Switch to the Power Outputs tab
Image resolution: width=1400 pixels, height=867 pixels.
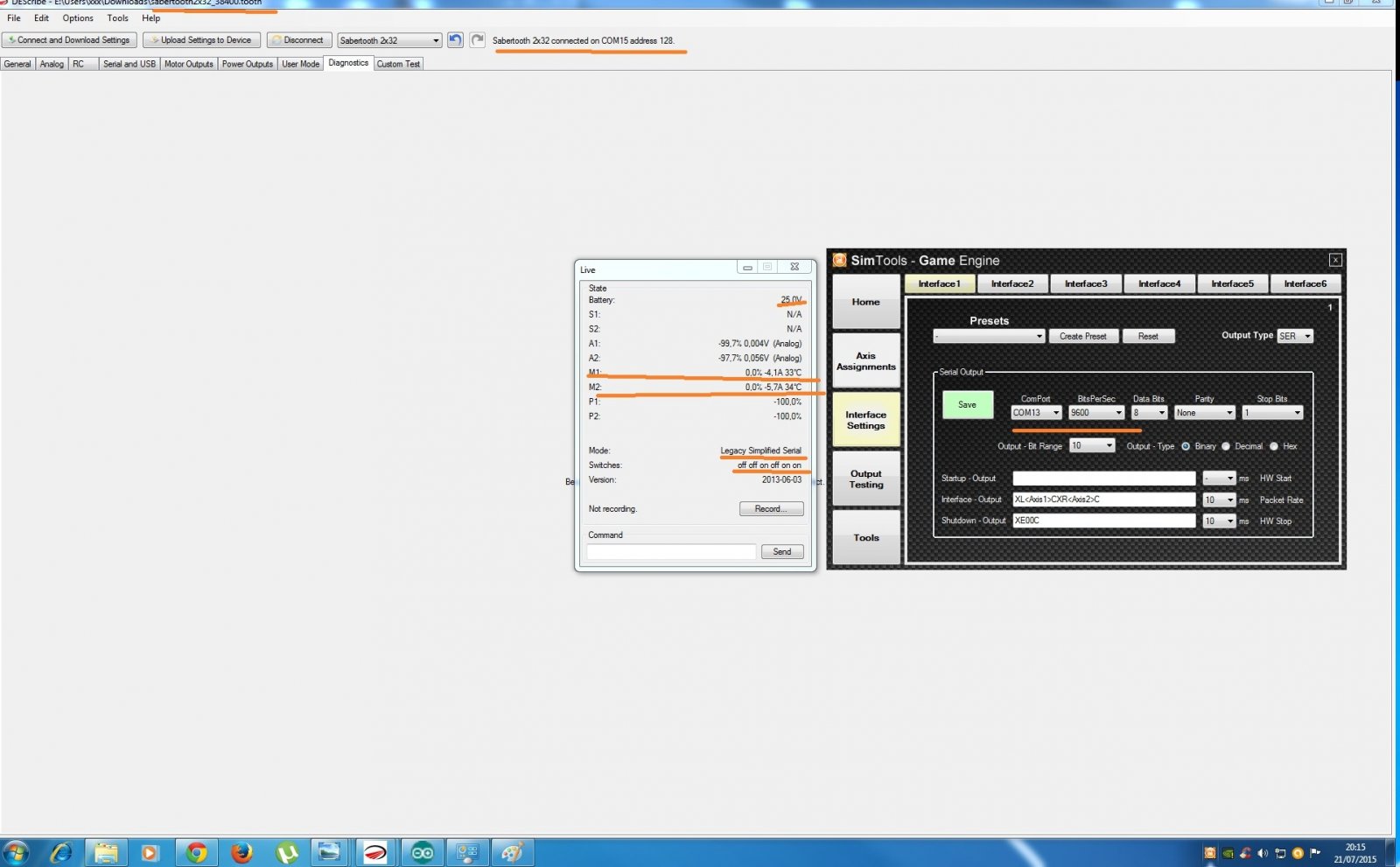[248, 64]
